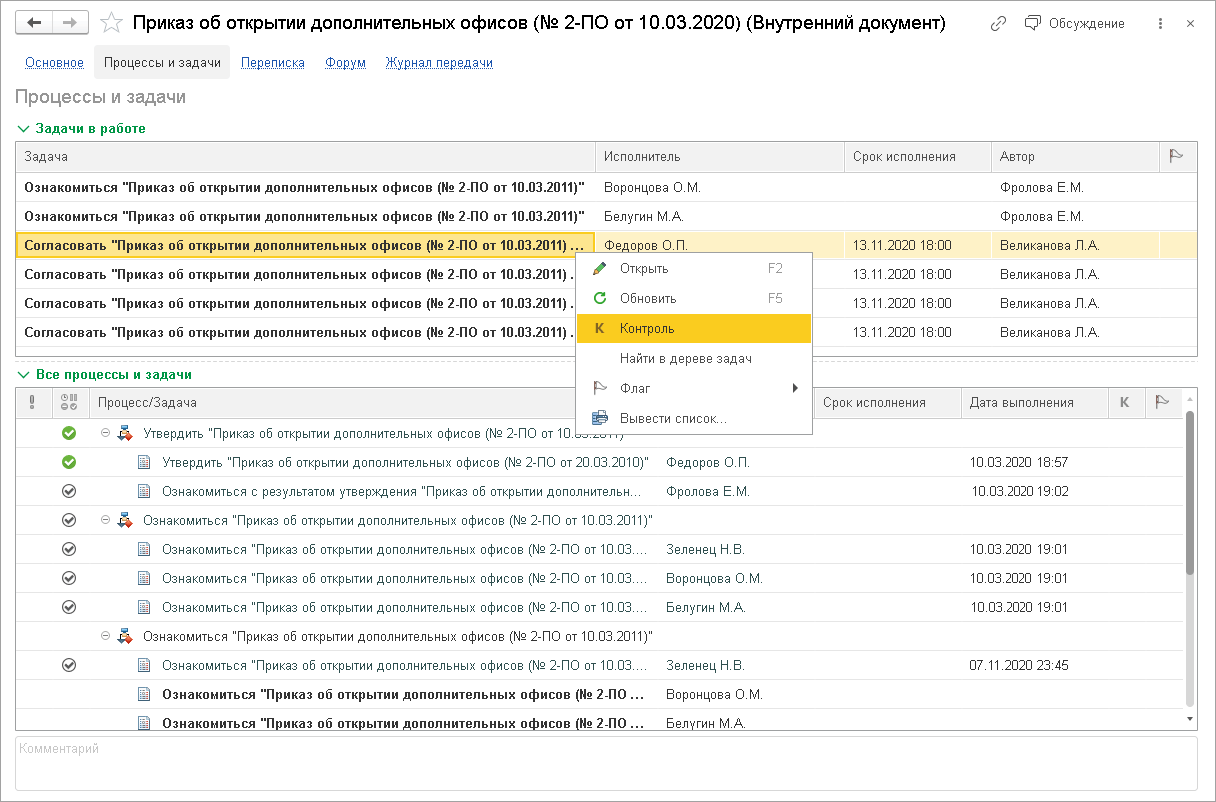Viewport: 1216px width, 802px height.
Task: Click task icon beside Ознакомиться с результатом утверждения
Action: tap(144, 491)
